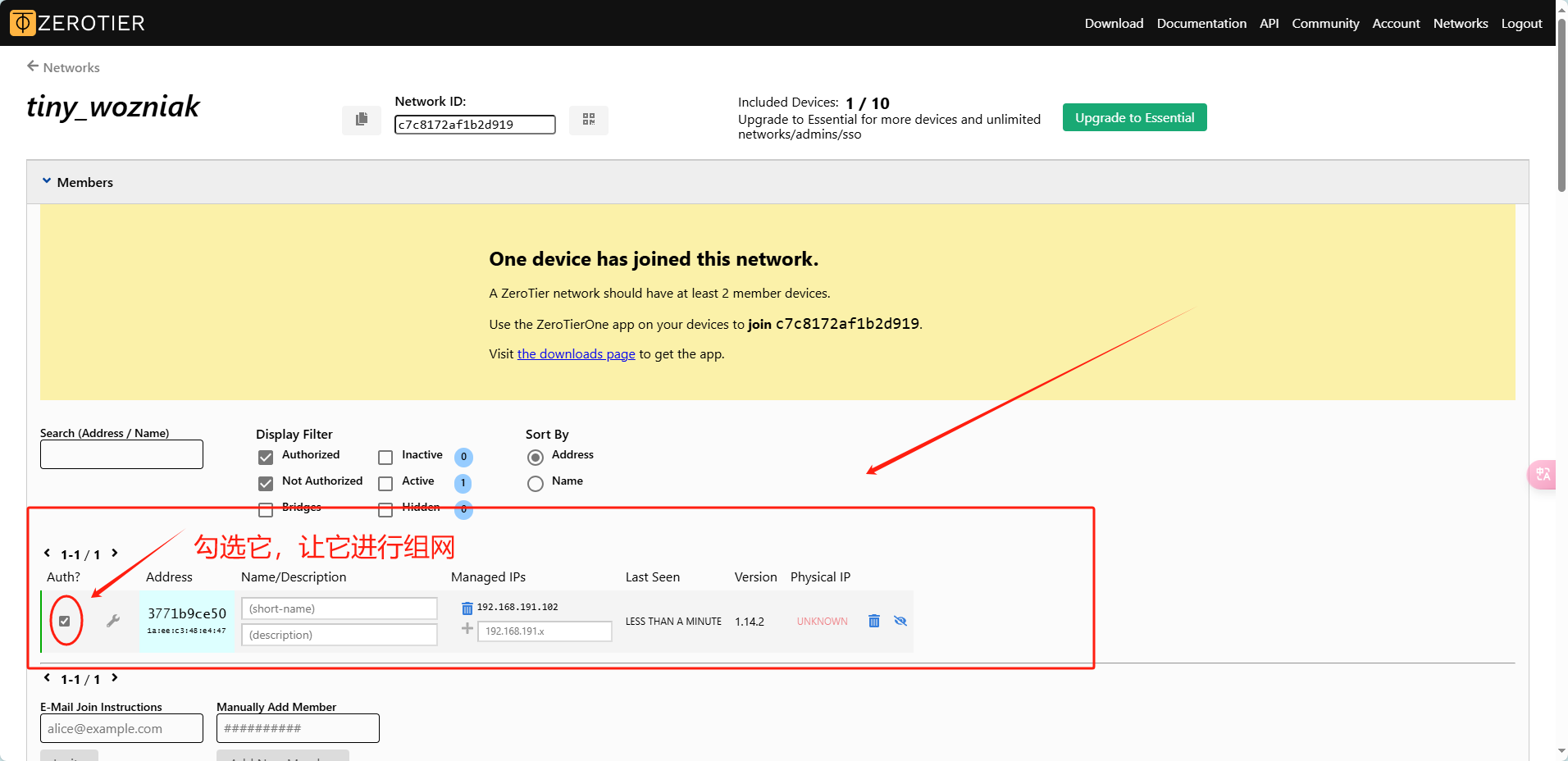
Task: Open the downloads page link
Action: coord(576,353)
